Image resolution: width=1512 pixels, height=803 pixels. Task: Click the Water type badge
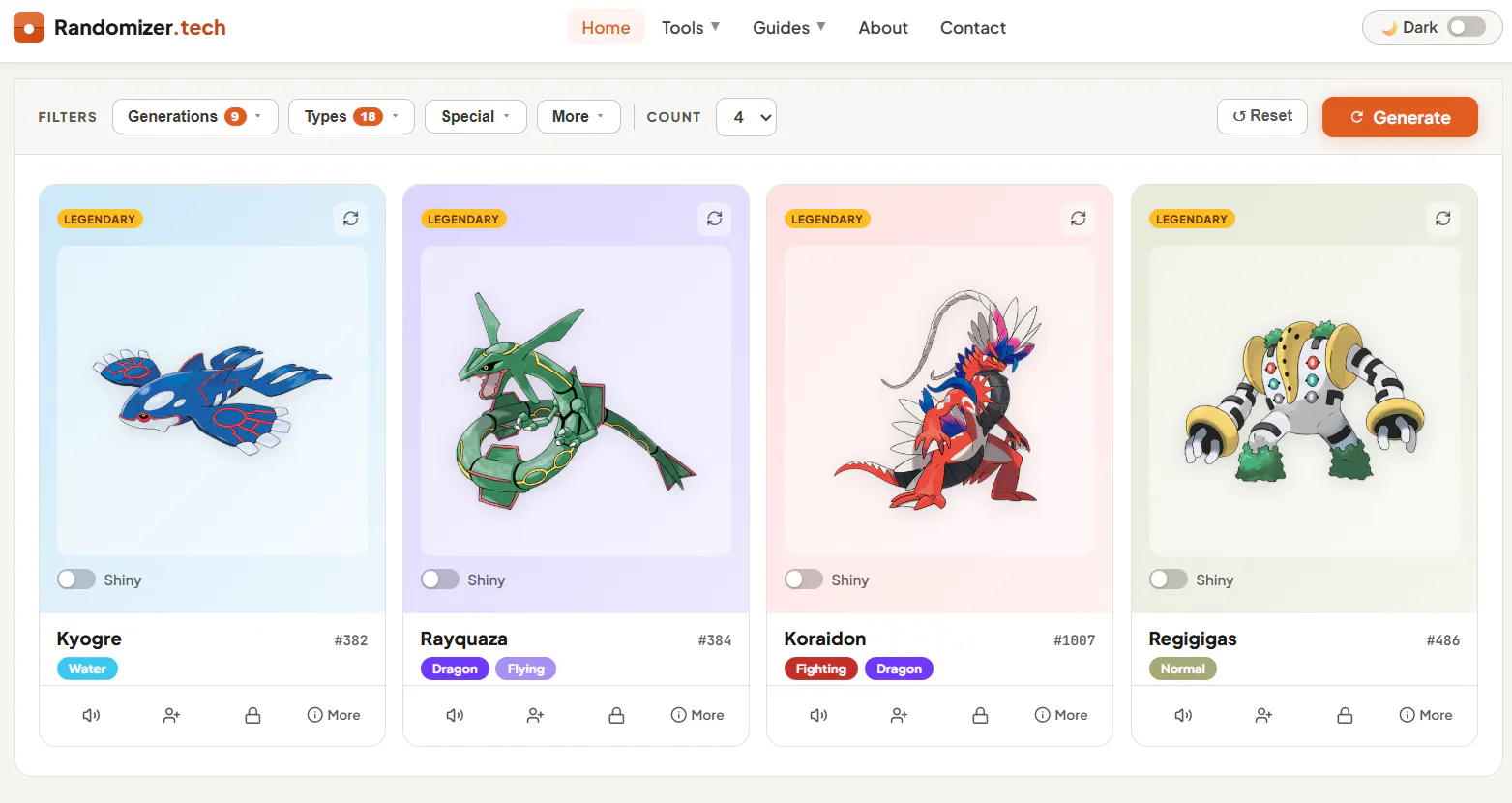87,669
